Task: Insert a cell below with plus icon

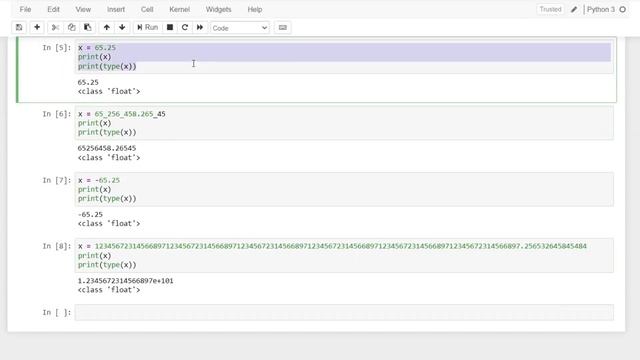Action: (37, 27)
